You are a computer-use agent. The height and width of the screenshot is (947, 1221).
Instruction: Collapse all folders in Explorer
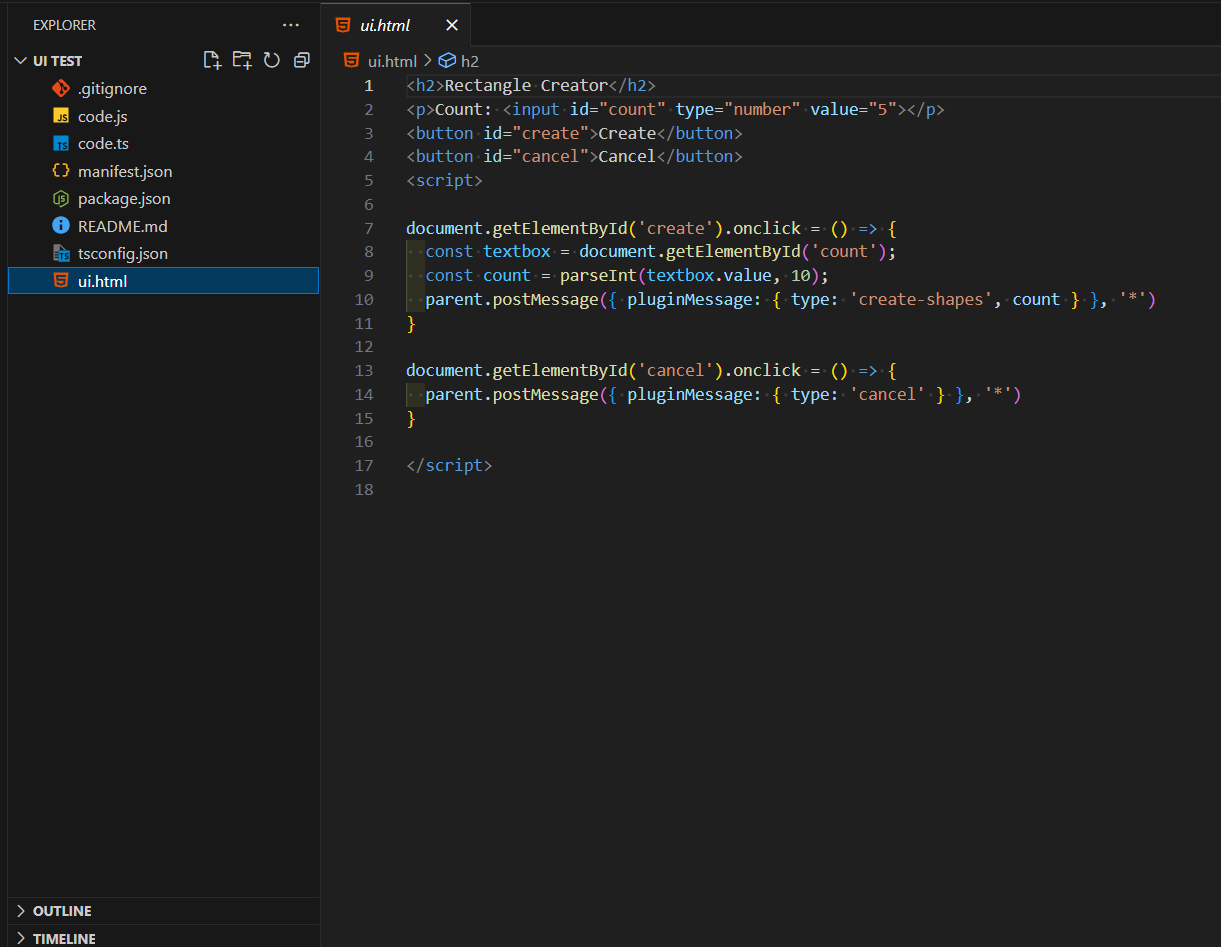(301, 61)
